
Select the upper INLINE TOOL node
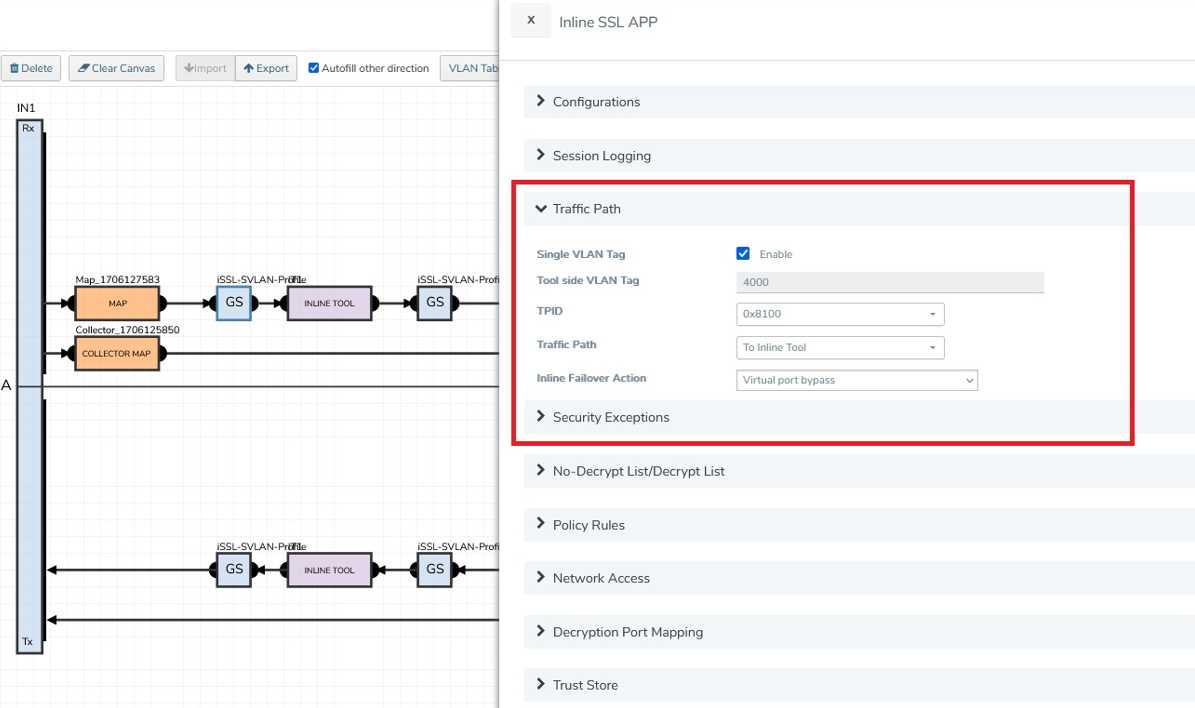[x=329, y=303]
